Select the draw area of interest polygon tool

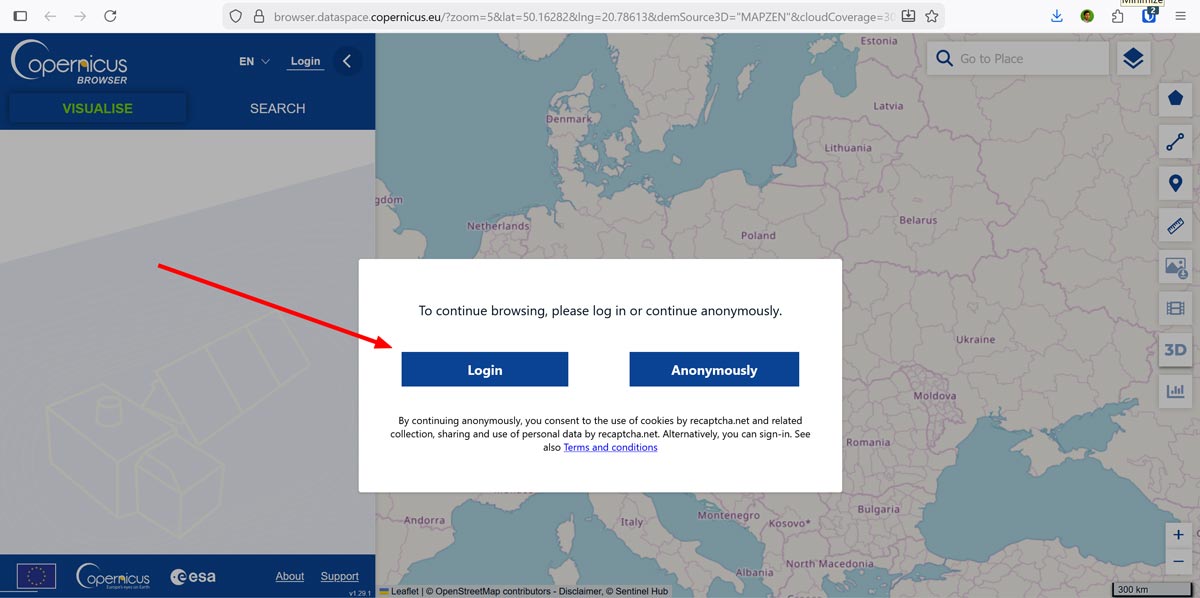point(1175,99)
